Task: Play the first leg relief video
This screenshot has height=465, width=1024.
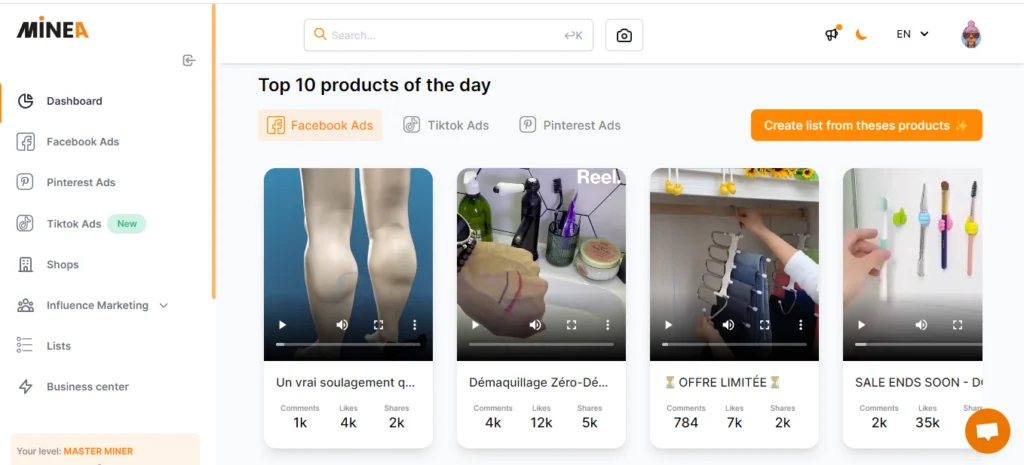Action: click(x=282, y=325)
